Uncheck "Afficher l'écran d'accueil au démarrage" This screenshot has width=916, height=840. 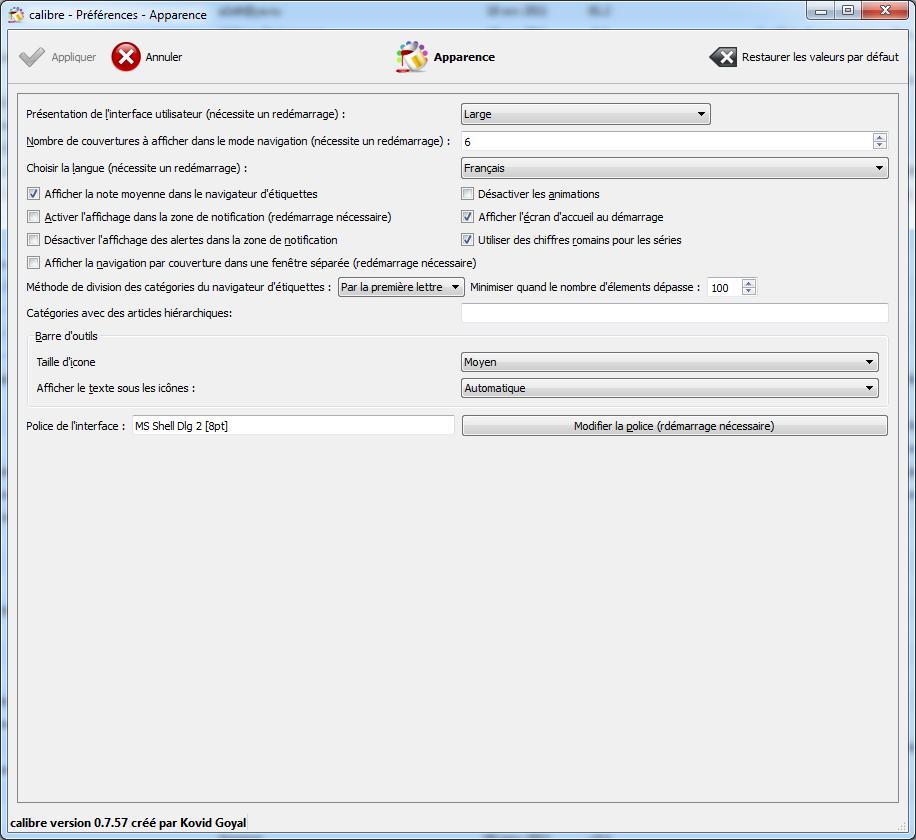point(467,217)
